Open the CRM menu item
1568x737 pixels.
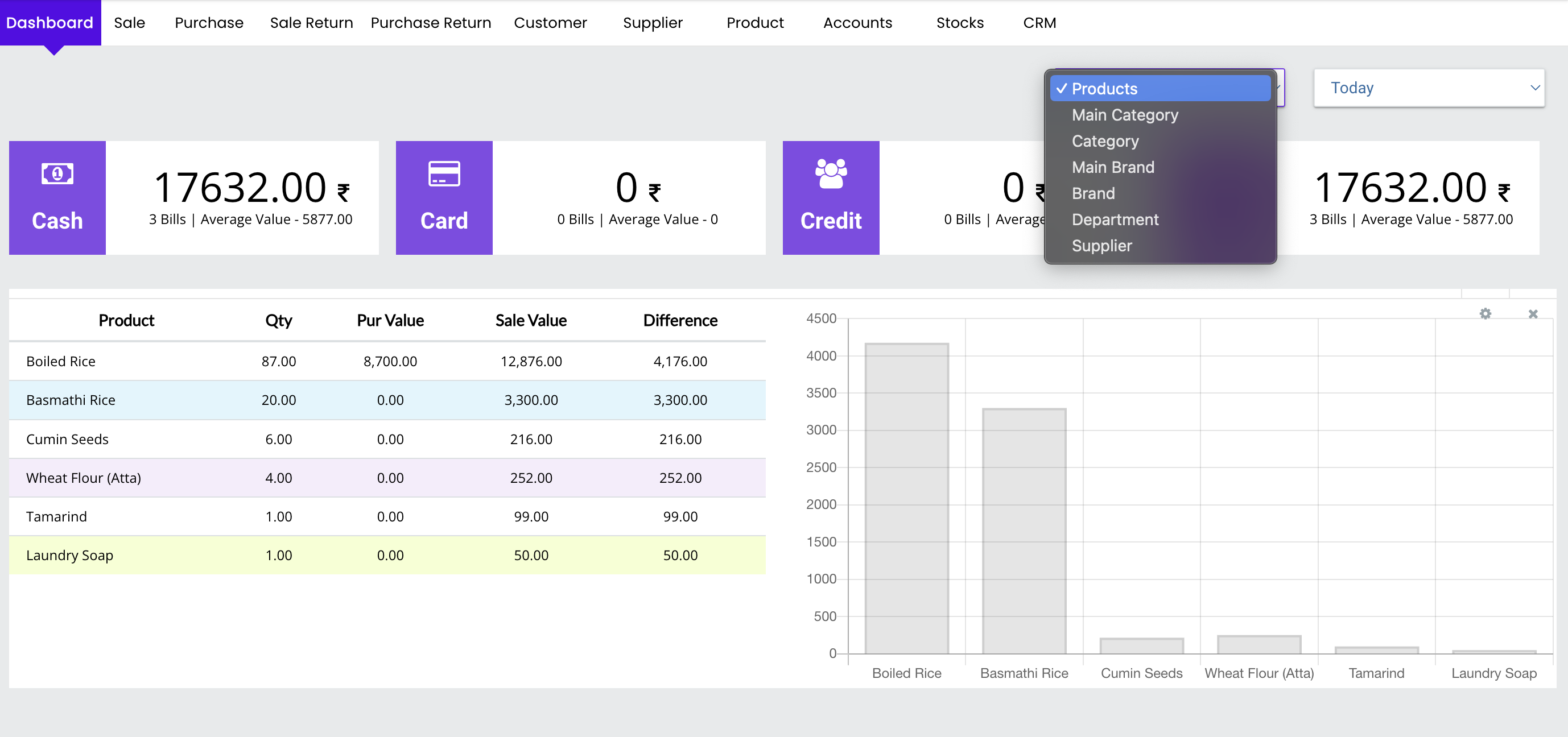coord(1039,23)
